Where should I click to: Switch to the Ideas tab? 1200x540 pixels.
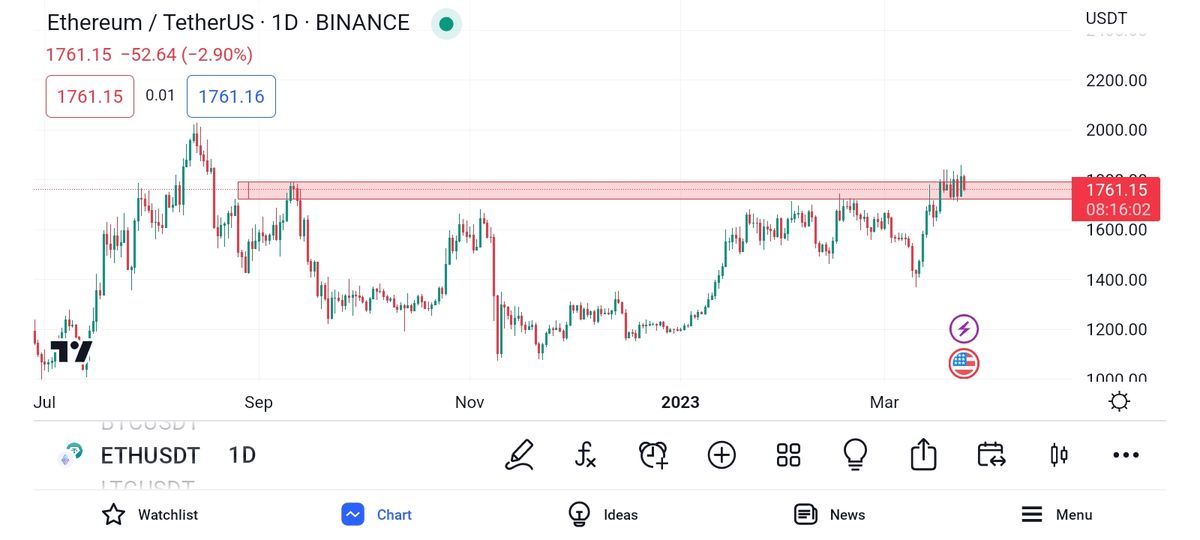pyautogui.click(x=603, y=515)
